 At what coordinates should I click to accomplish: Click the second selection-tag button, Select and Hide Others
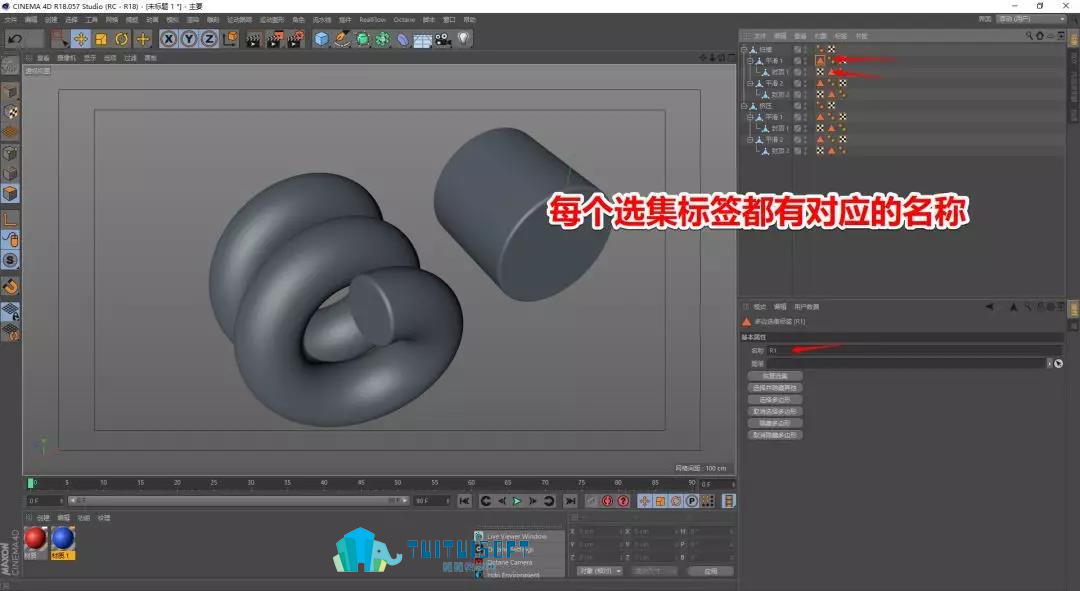[775, 388]
